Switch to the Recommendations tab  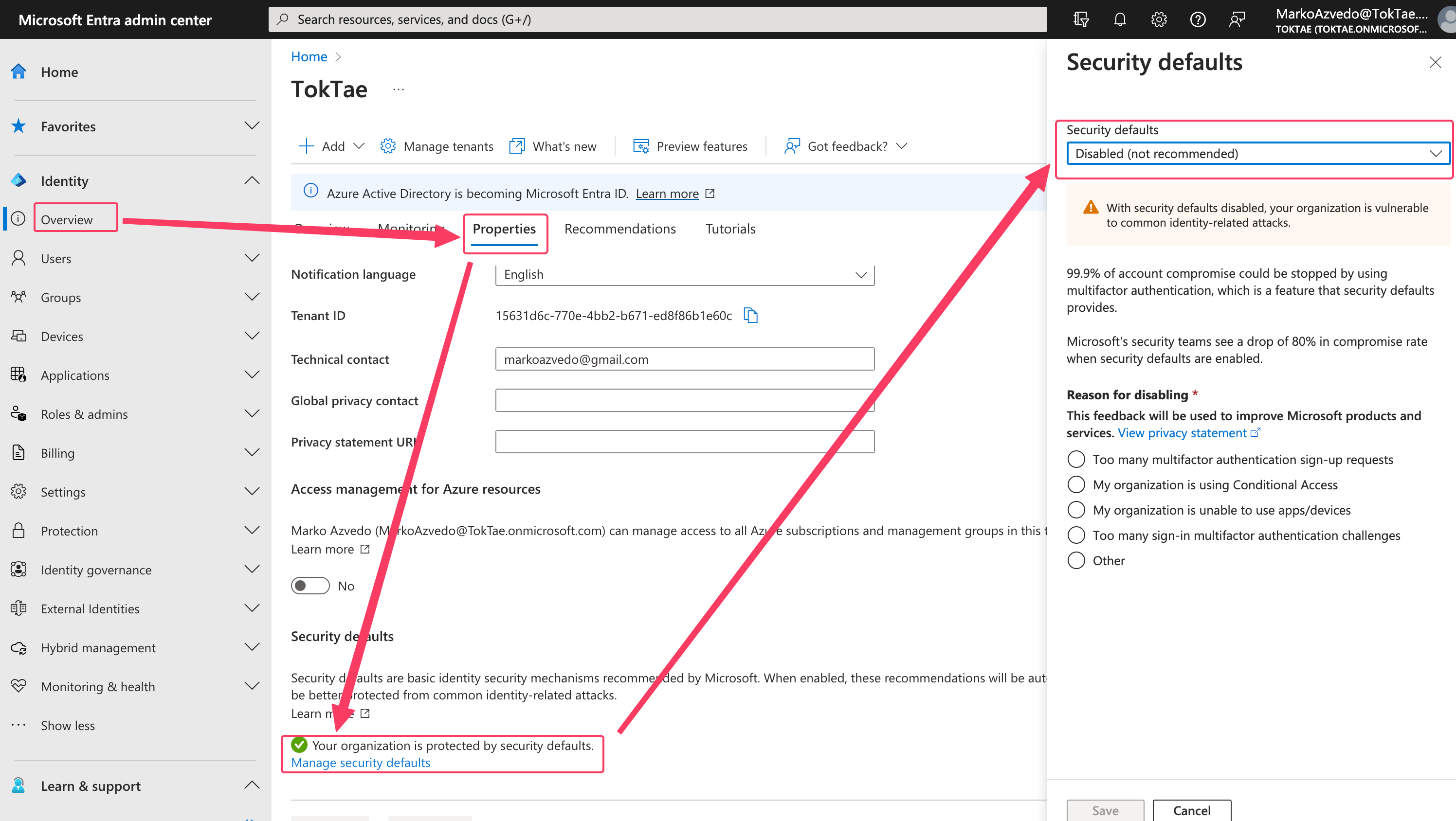(x=620, y=228)
